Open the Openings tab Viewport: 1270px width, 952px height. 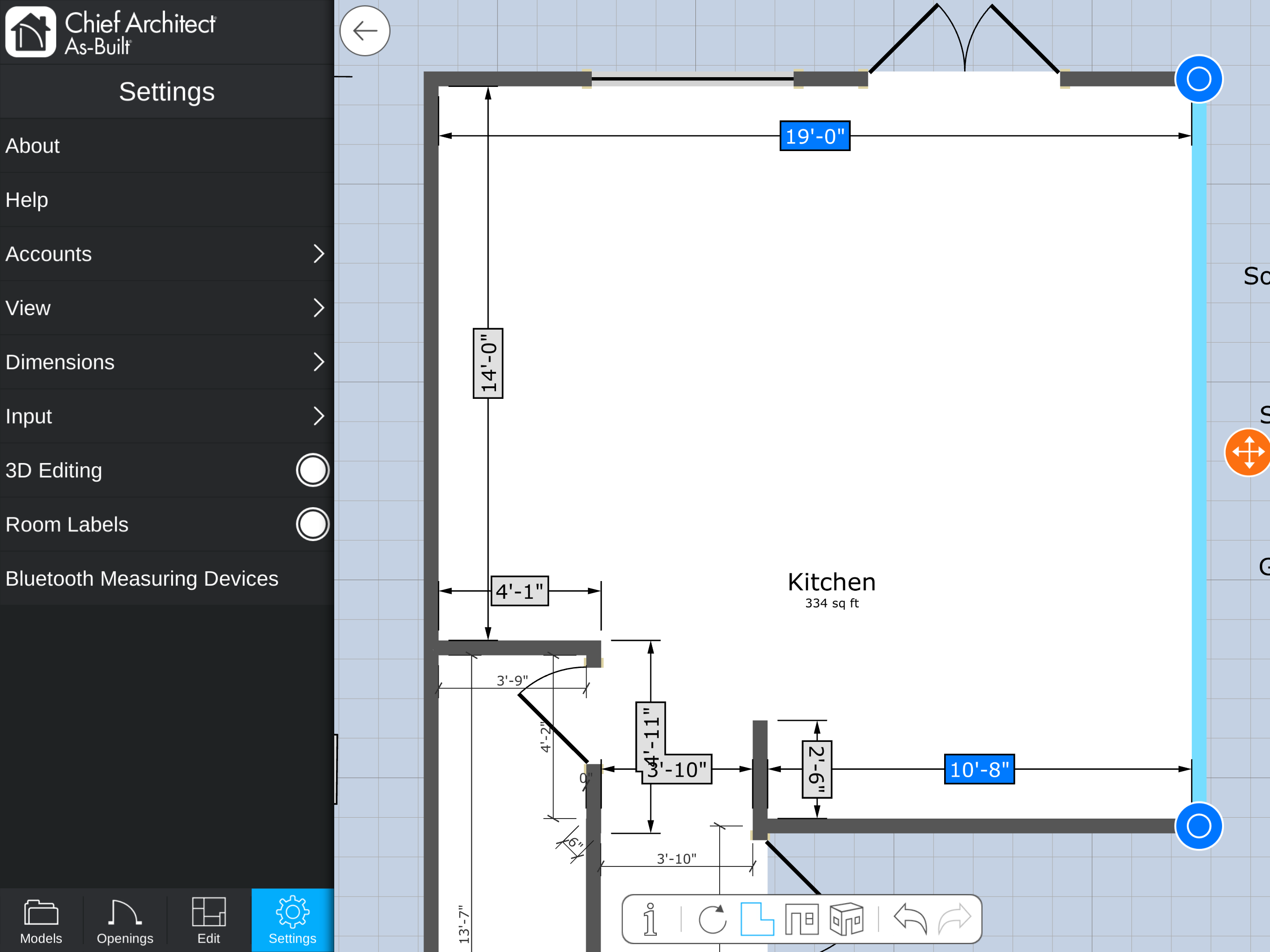coord(125,921)
